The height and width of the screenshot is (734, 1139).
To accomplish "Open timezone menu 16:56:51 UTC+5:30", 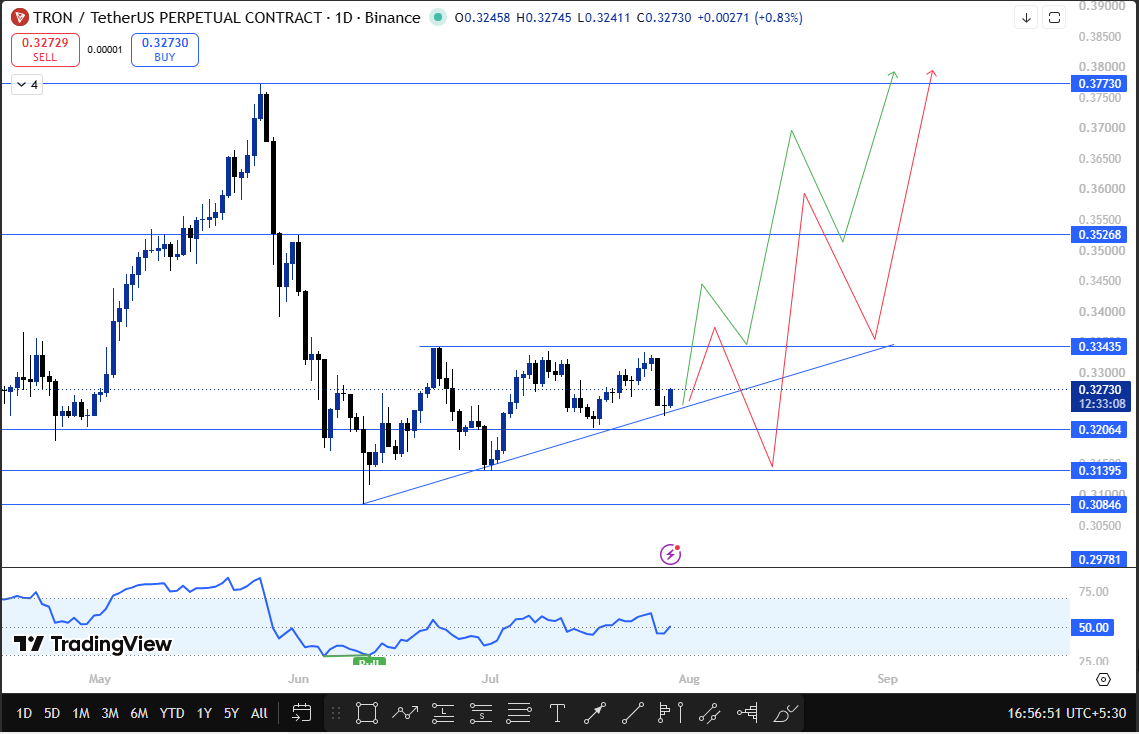I will (1066, 714).
